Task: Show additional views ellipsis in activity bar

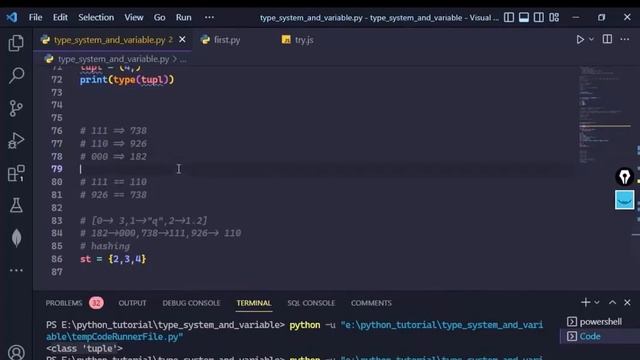Action: click(x=16, y=270)
